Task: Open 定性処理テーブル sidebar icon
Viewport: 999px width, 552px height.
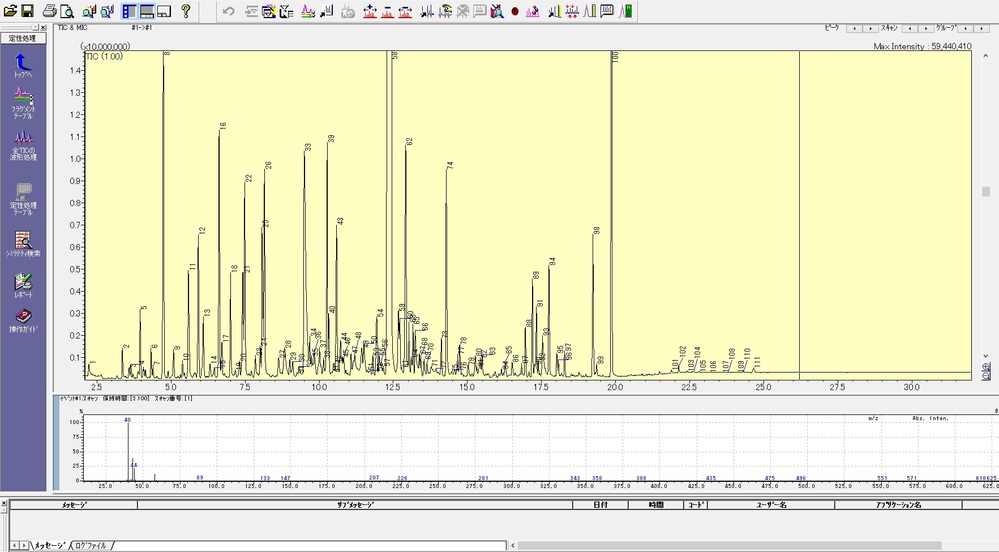Action: (x=23, y=199)
